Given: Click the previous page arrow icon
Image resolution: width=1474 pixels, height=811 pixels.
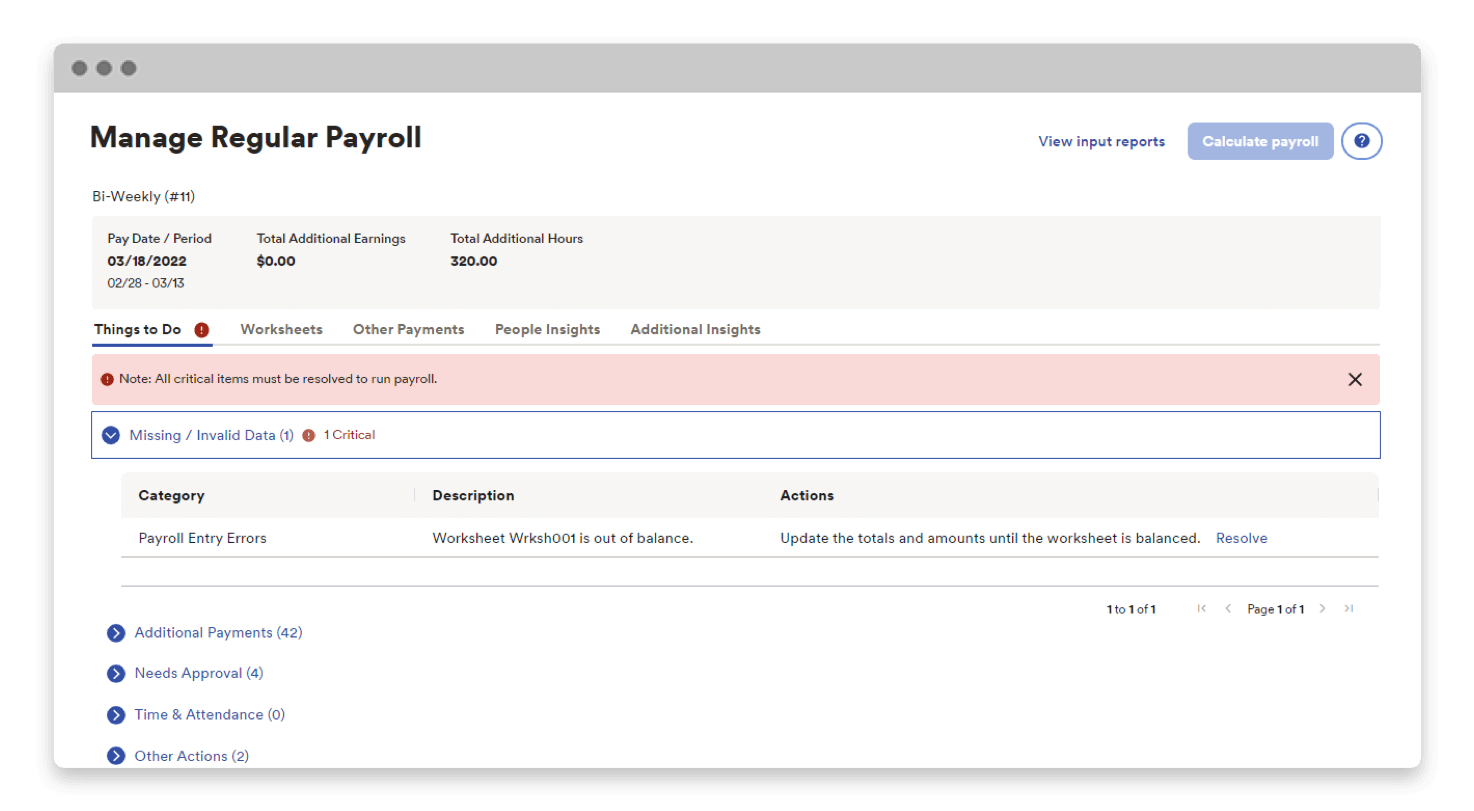Looking at the screenshot, I should pyautogui.click(x=1227, y=608).
